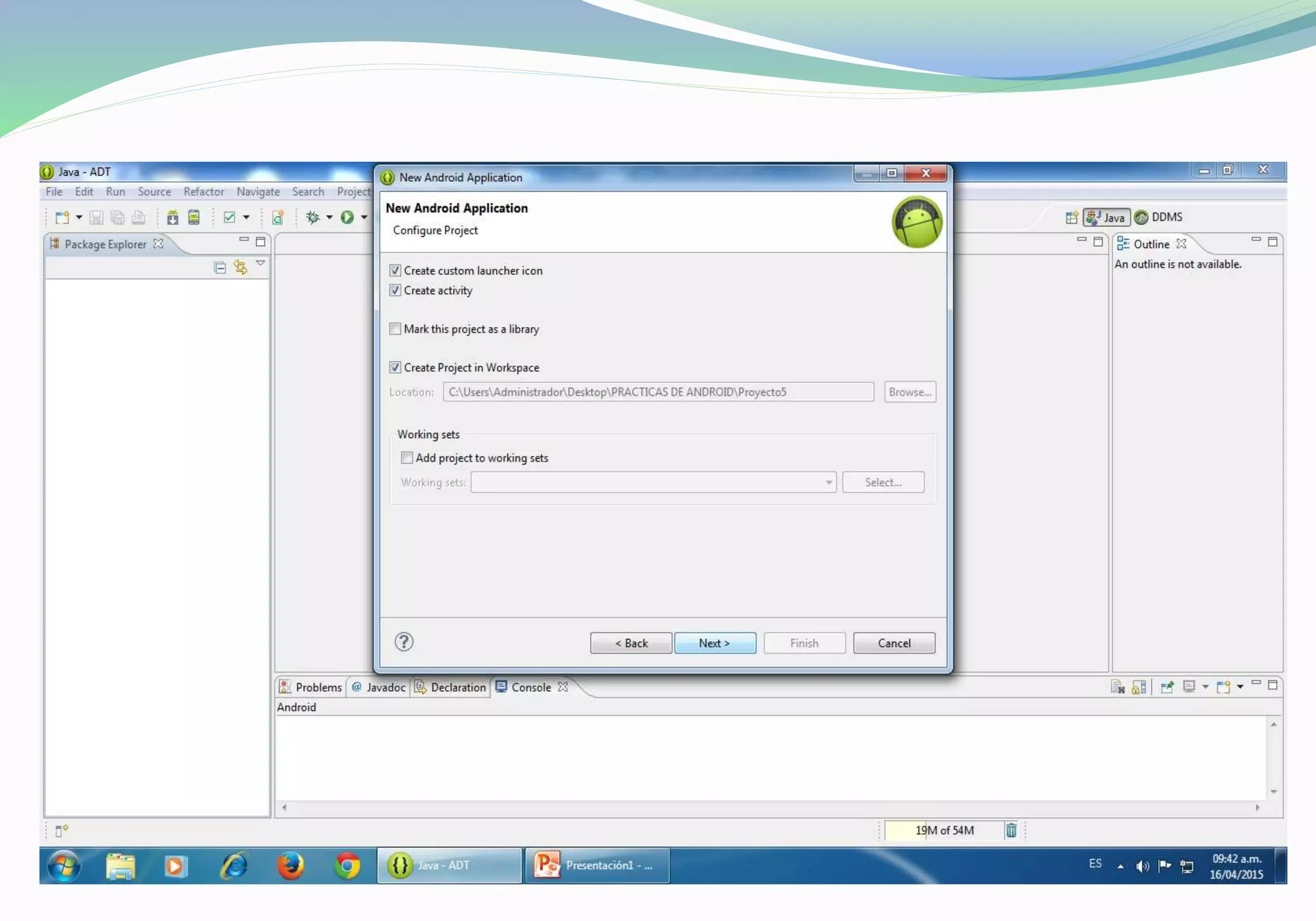Viewport: 1316px width, 921px height.
Task: Check Add project to working sets
Action: [407, 457]
